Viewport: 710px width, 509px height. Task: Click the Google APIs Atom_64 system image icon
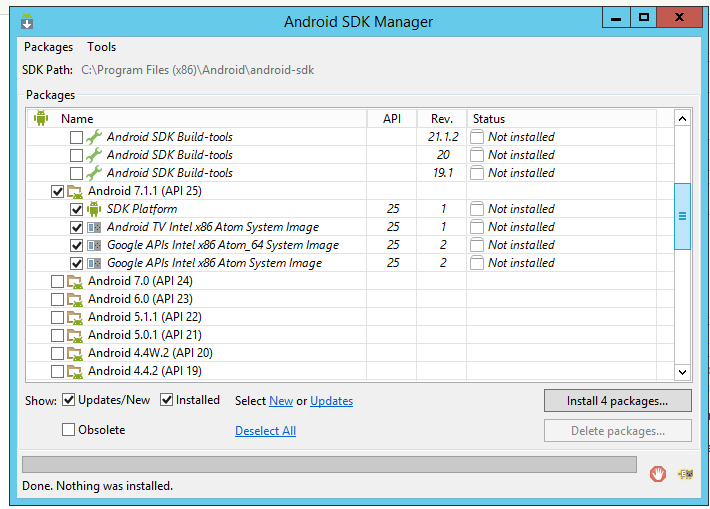94,245
